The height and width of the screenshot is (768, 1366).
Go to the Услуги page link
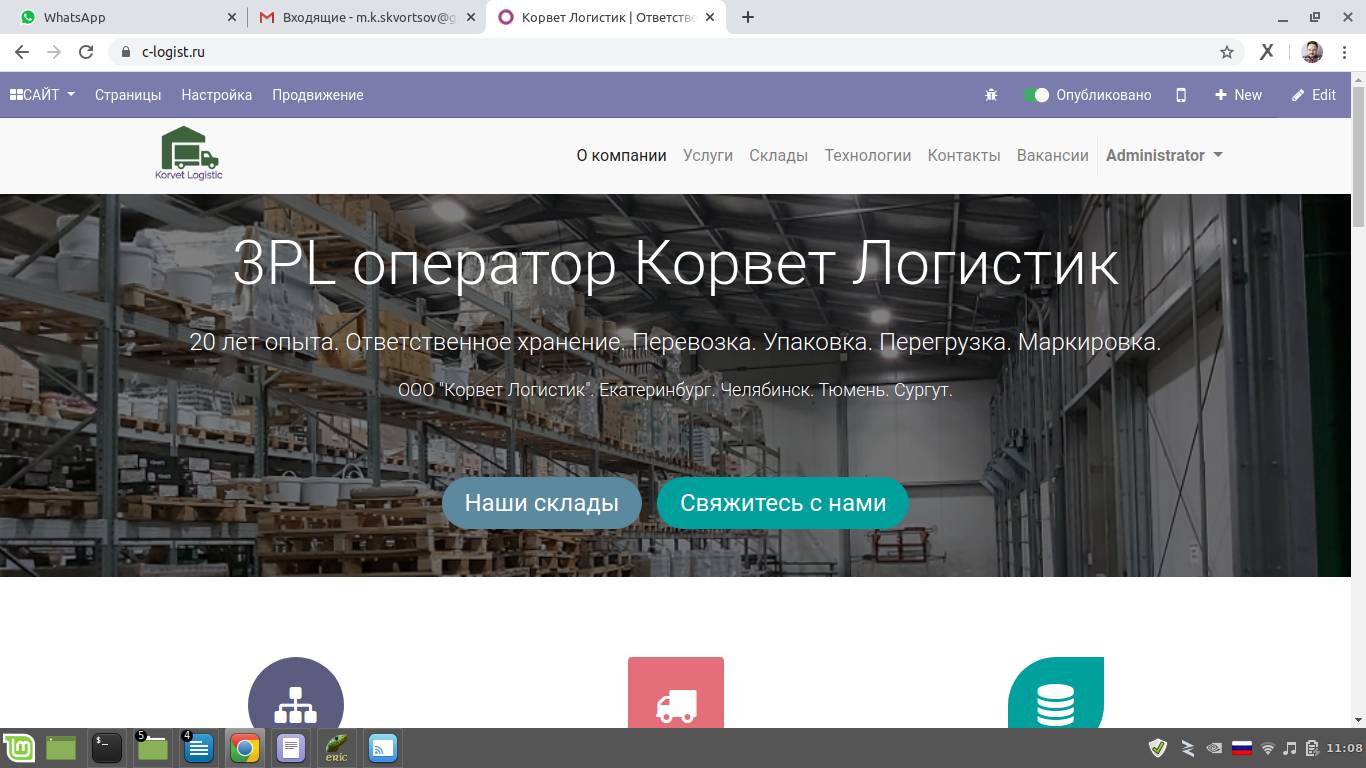tap(708, 155)
